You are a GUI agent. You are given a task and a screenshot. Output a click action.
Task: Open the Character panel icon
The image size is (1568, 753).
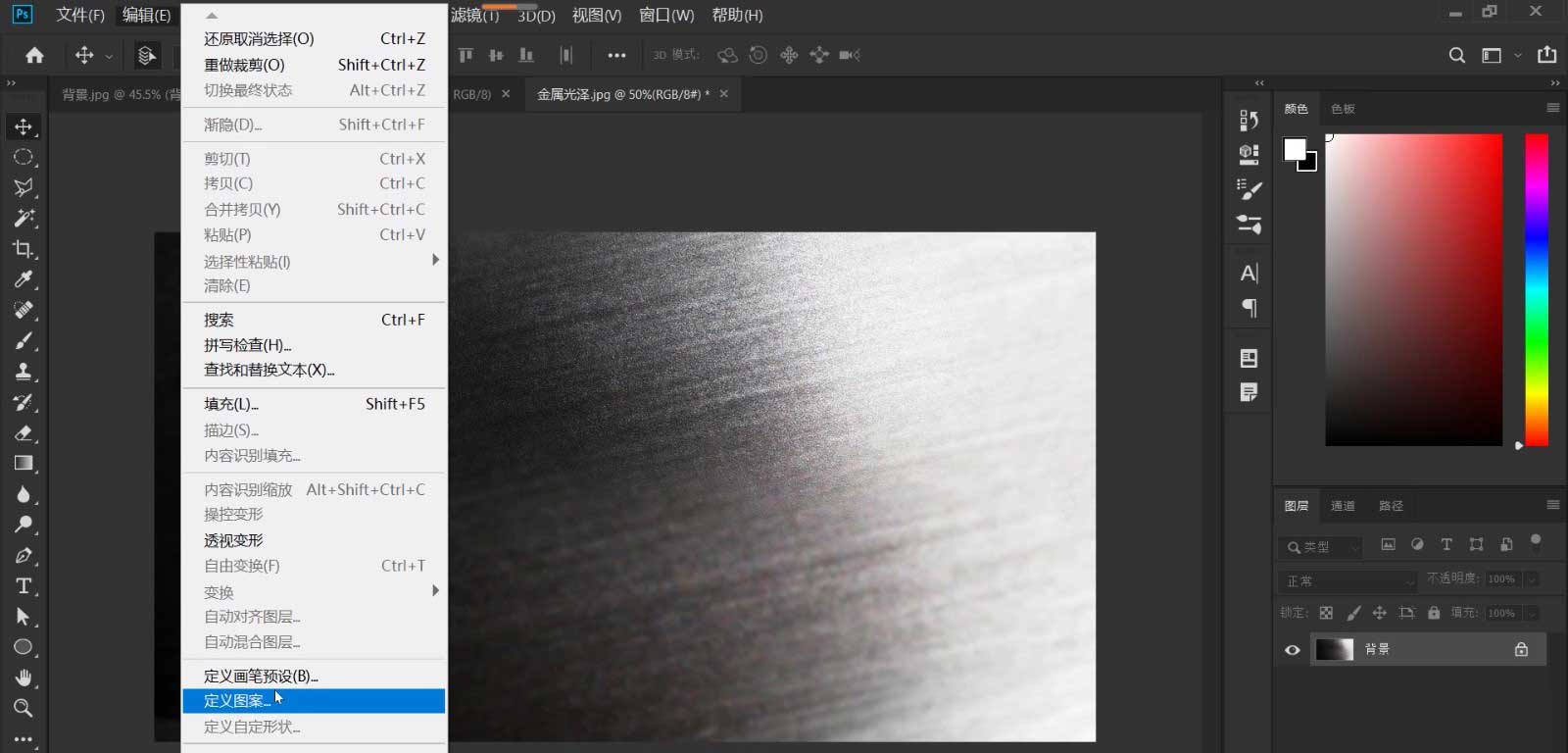click(1249, 274)
